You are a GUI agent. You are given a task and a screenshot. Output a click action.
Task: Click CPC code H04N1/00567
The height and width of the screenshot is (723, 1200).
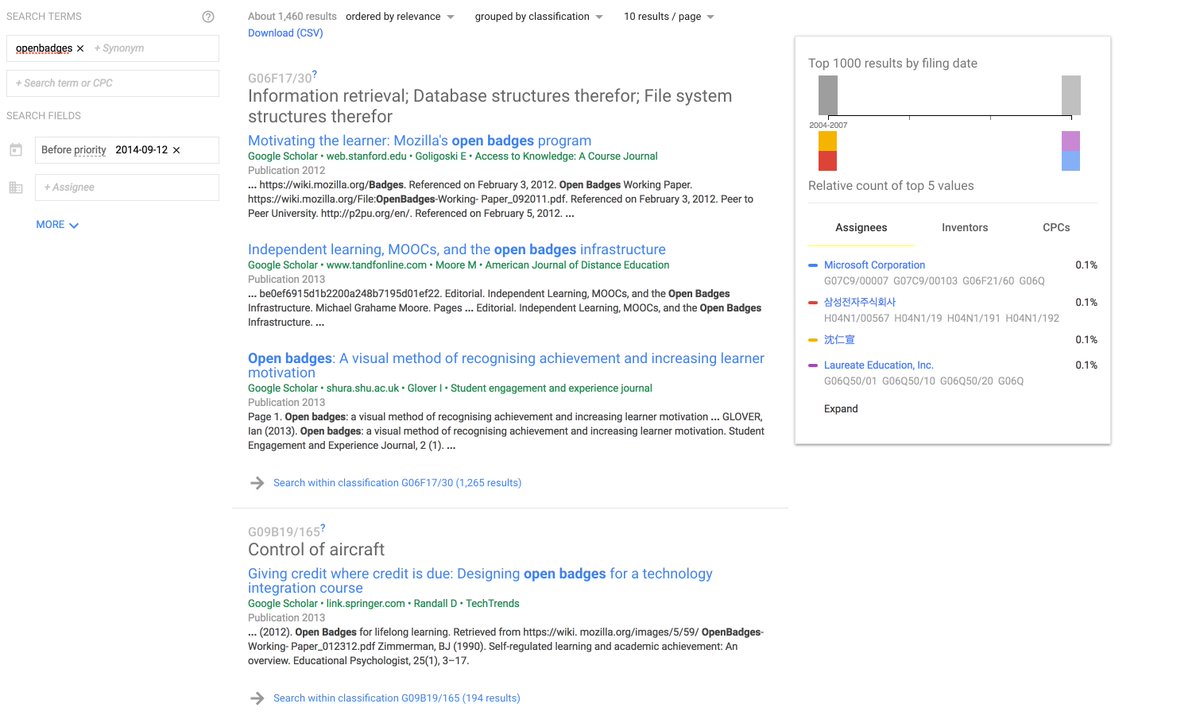(857, 318)
